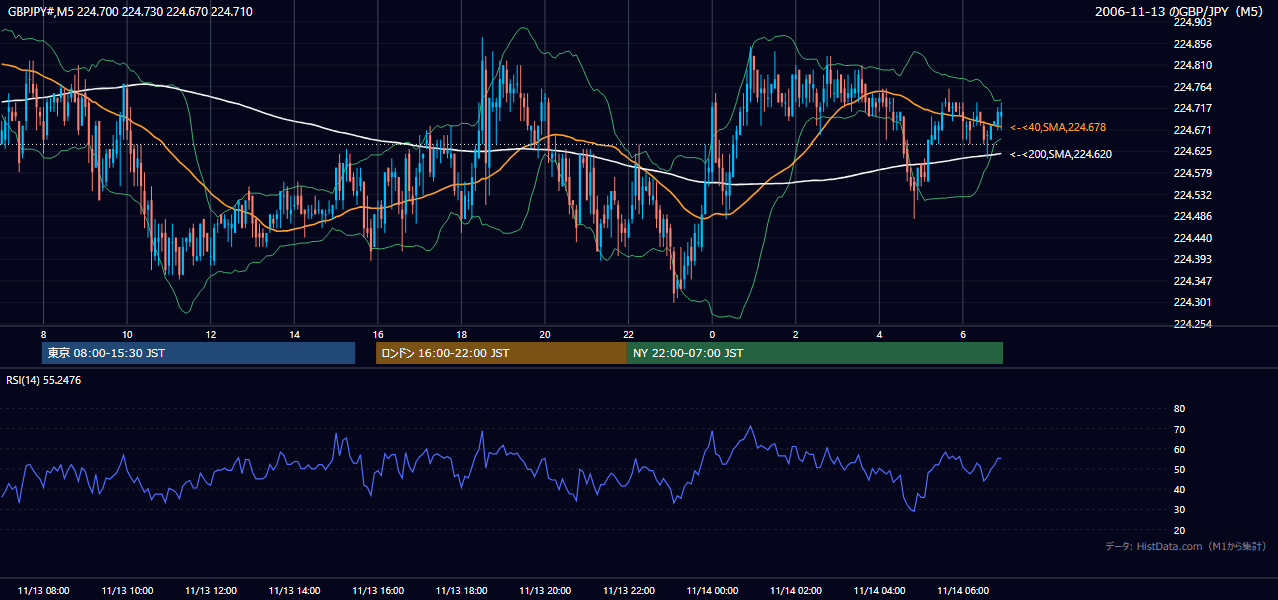Click hour 18 on the chart hour axis
This screenshot has width=1278, height=600.
click(x=461, y=334)
